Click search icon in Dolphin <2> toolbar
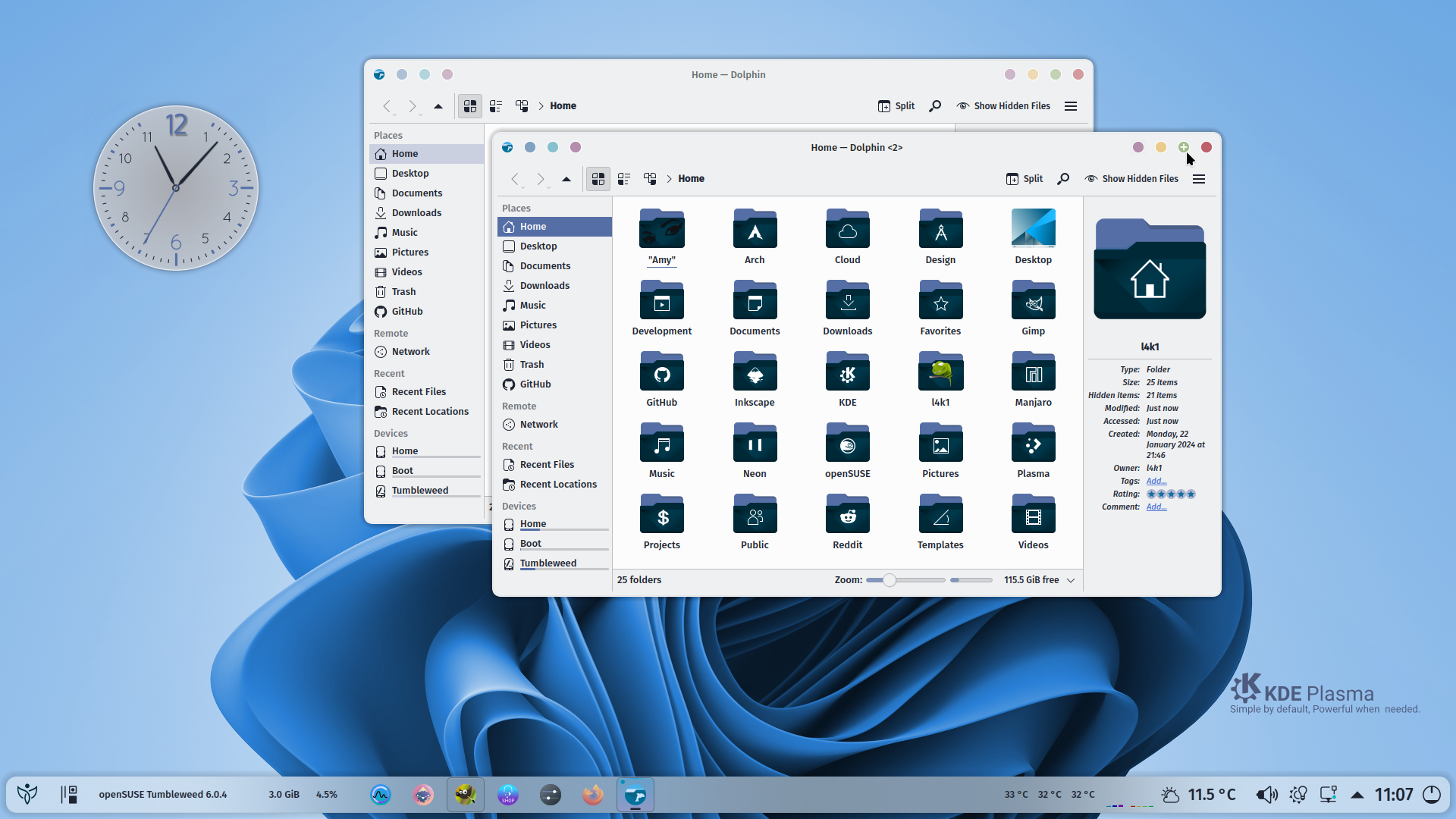 click(1063, 179)
